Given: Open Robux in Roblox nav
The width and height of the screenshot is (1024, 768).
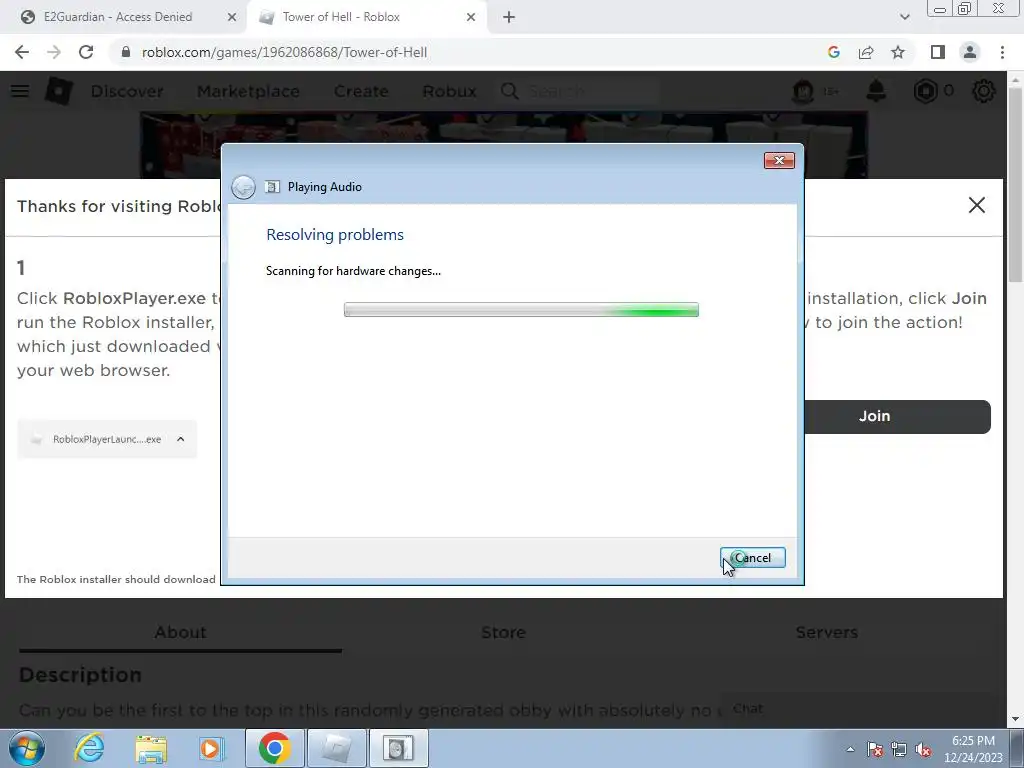Looking at the screenshot, I should 449,91.
